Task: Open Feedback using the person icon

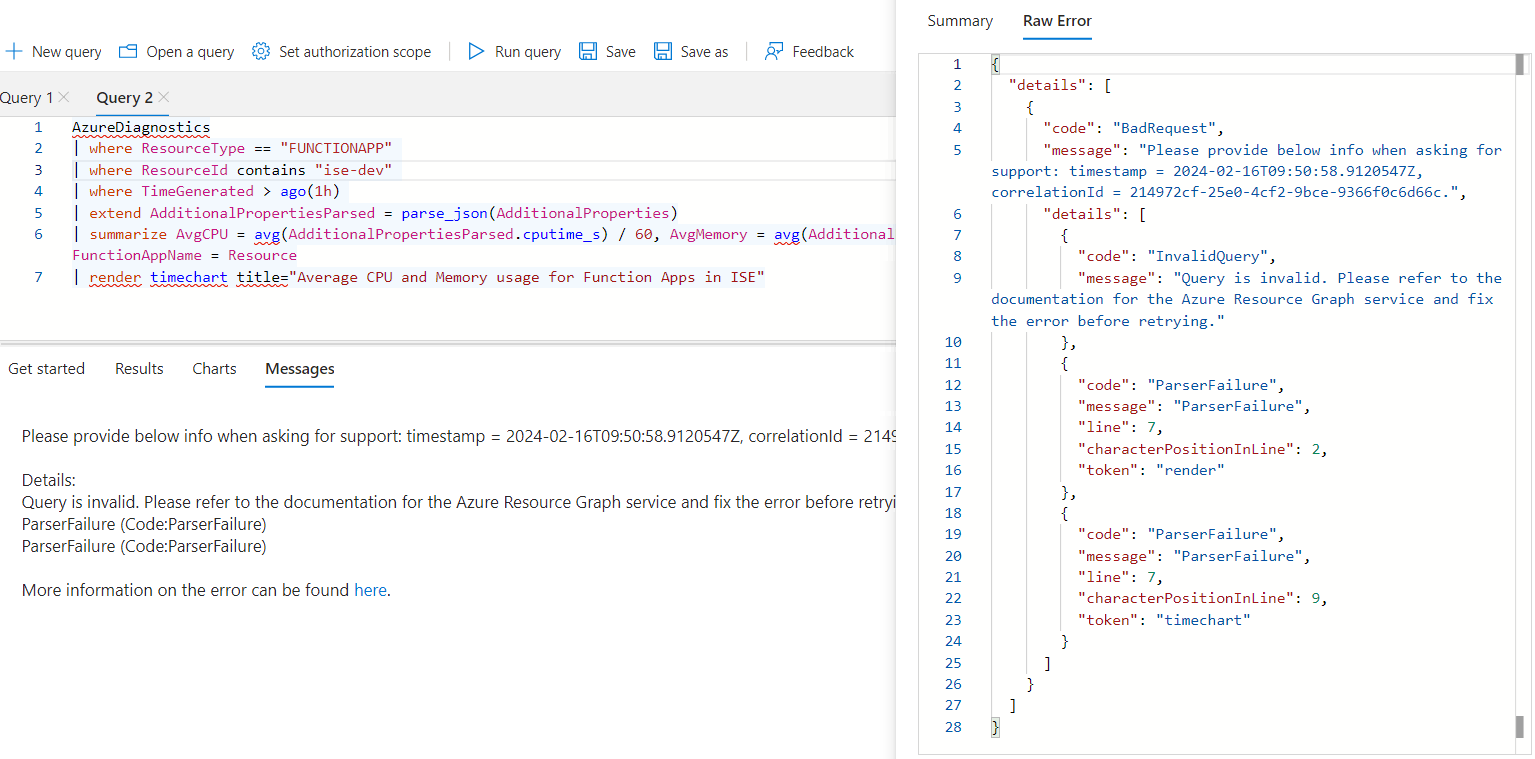Action: click(775, 51)
